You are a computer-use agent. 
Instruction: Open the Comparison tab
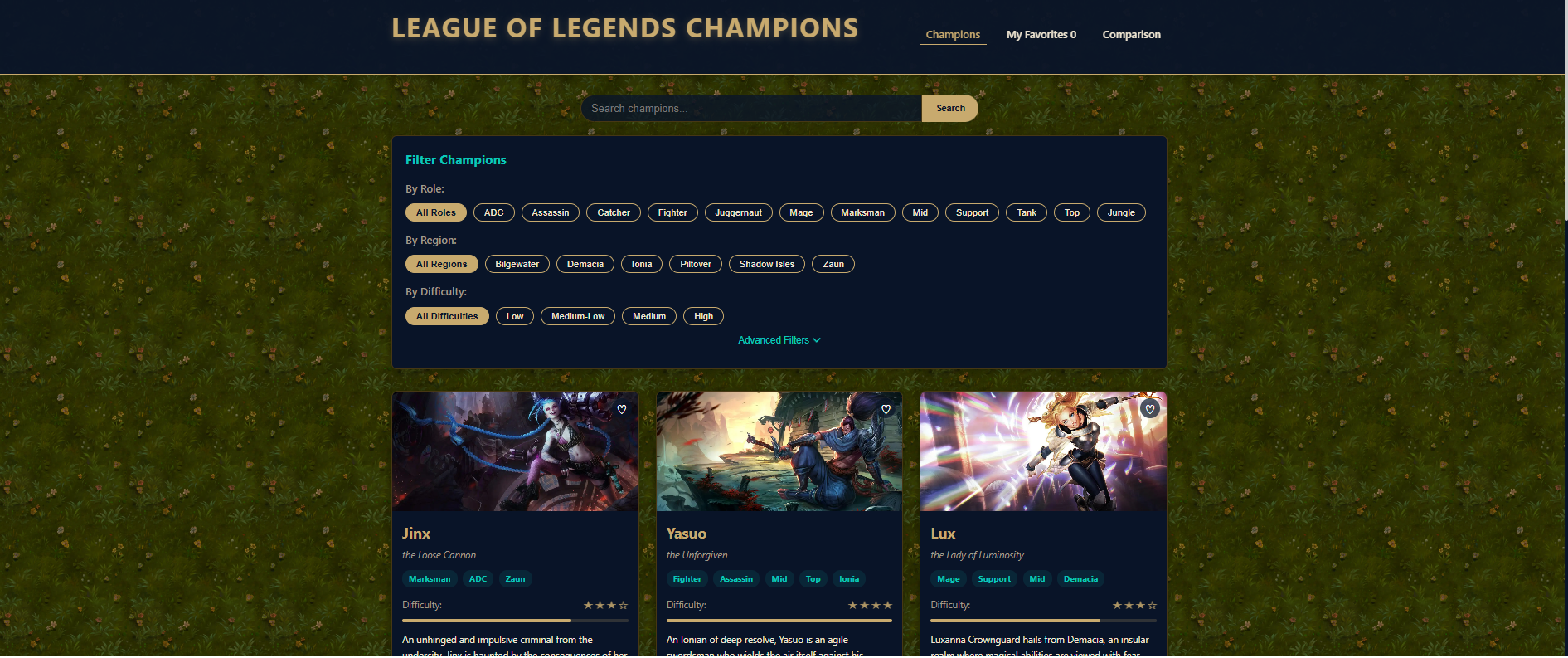(1131, 35)
